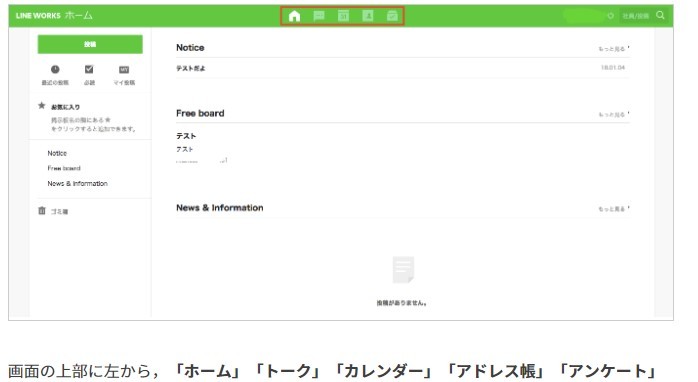Open My posts MY icon
Screen dimensions: 698x382
(x=124, y=69)
